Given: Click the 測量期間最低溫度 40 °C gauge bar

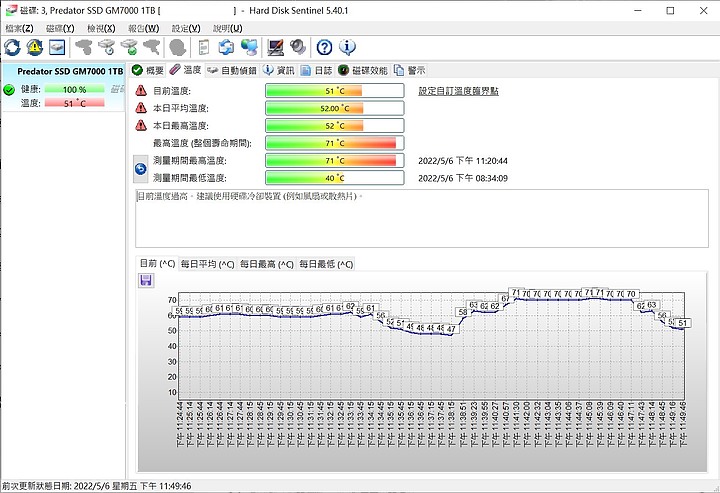Looking at the screenshot, I should pos(335,178).
